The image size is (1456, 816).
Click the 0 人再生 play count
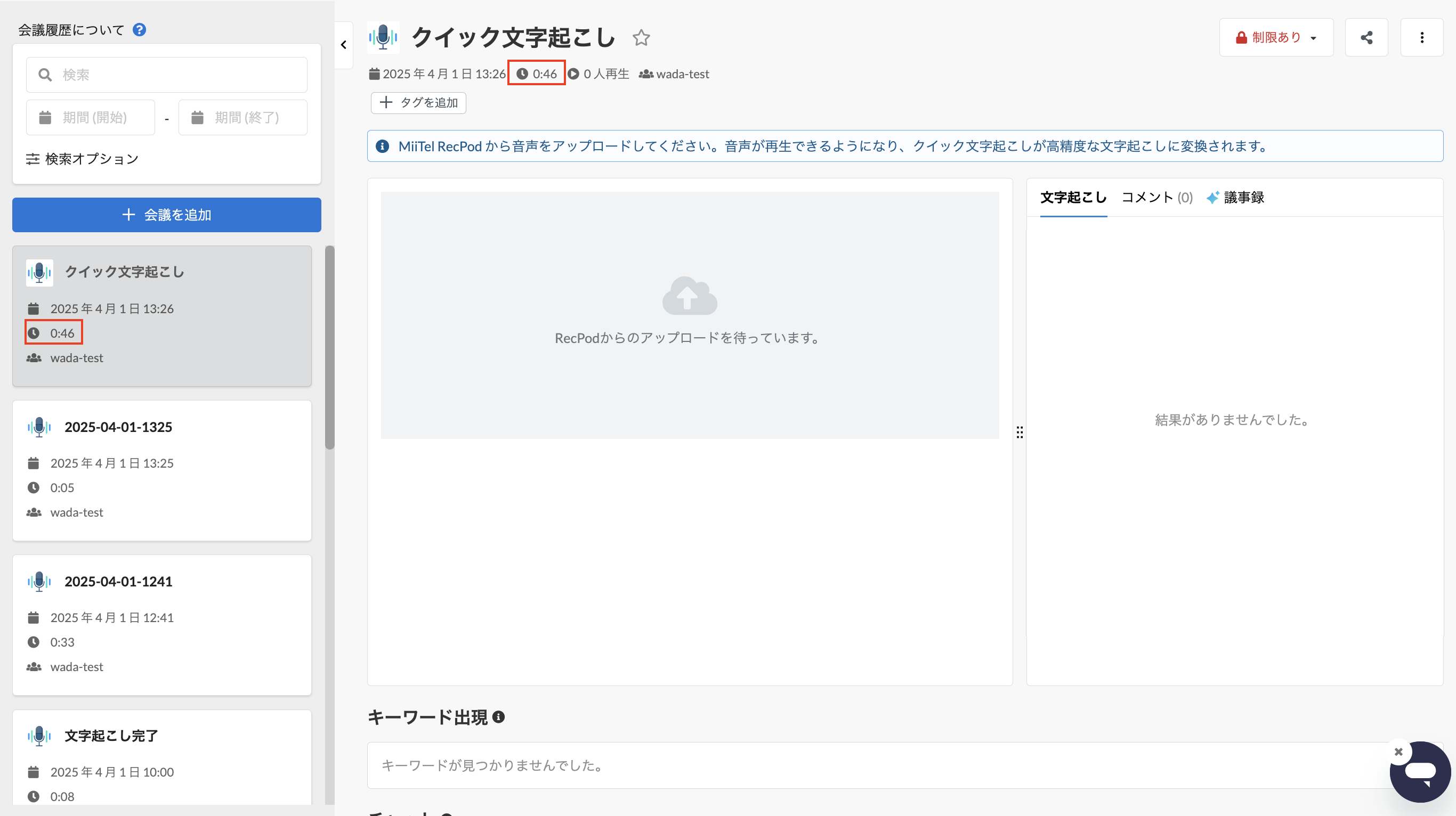click(x=598, y=74)
